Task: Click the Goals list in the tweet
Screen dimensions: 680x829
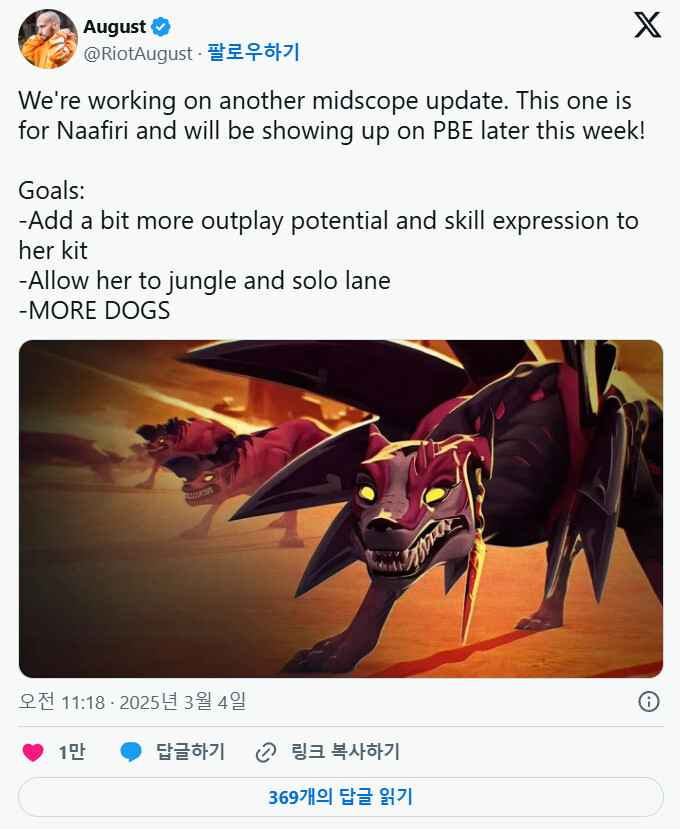Action: (328, 250)
